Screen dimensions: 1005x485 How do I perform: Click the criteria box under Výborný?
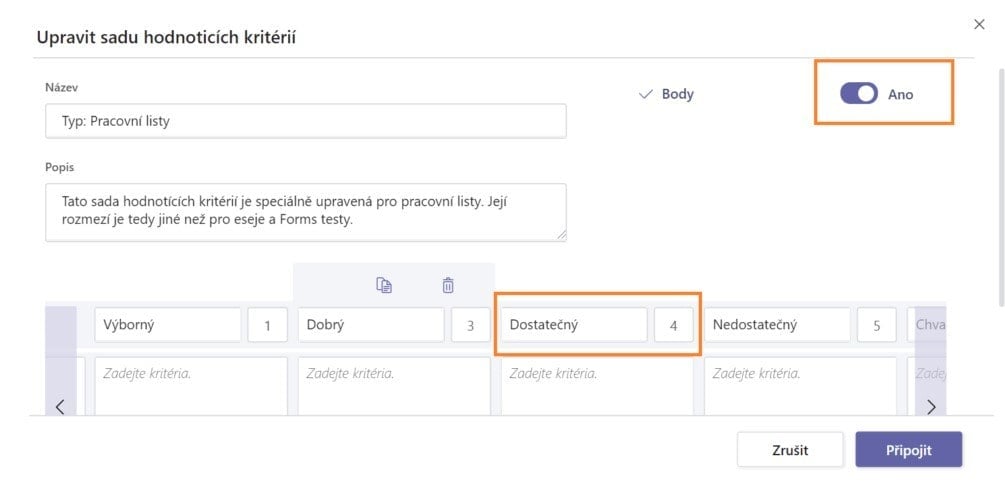click(x=190, y=385)
